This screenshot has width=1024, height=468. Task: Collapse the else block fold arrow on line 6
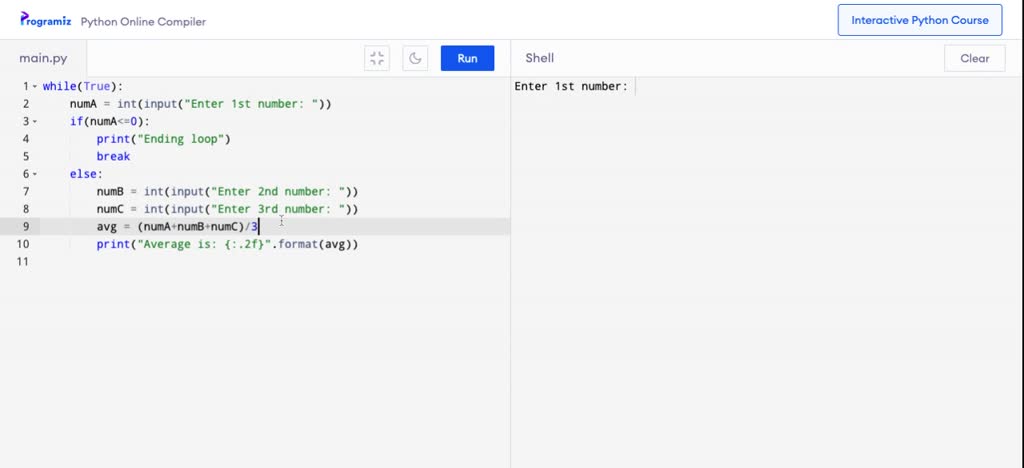coord(35,174)
